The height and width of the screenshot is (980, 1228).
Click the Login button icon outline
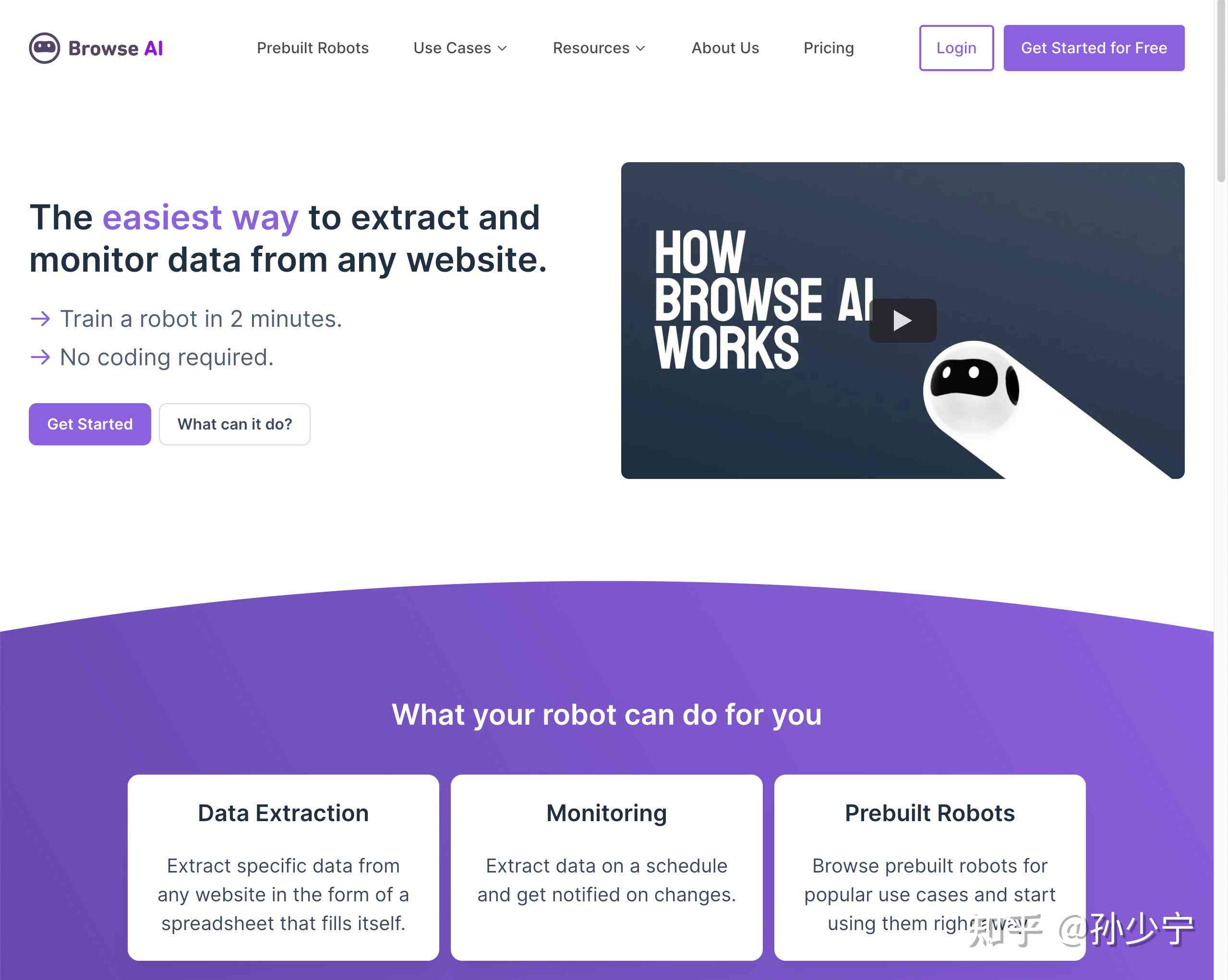click(955, 48)
